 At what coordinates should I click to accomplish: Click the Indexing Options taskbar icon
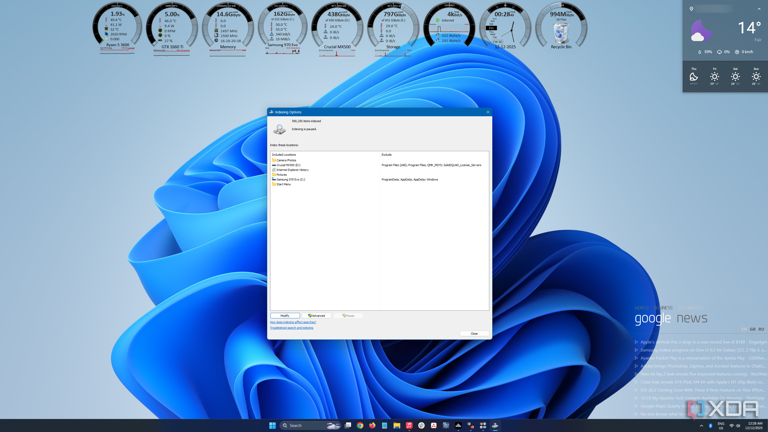tap(495, 426)
